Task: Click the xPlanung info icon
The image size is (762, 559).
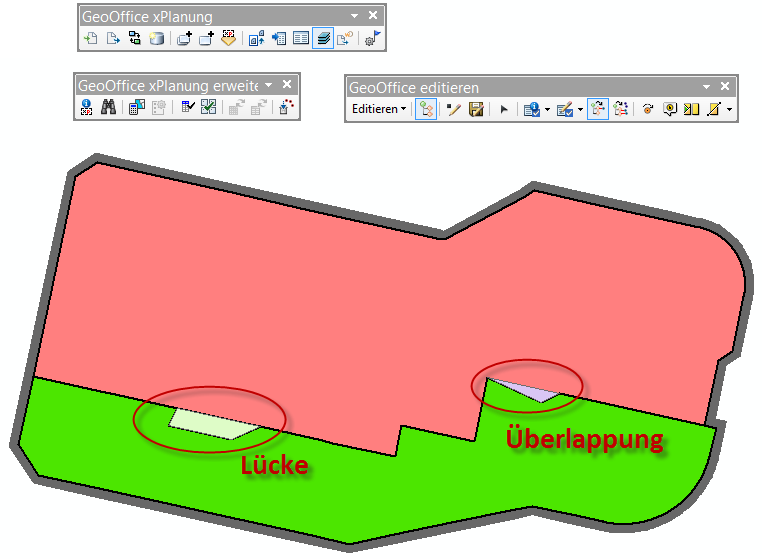Action: [87, 109]
